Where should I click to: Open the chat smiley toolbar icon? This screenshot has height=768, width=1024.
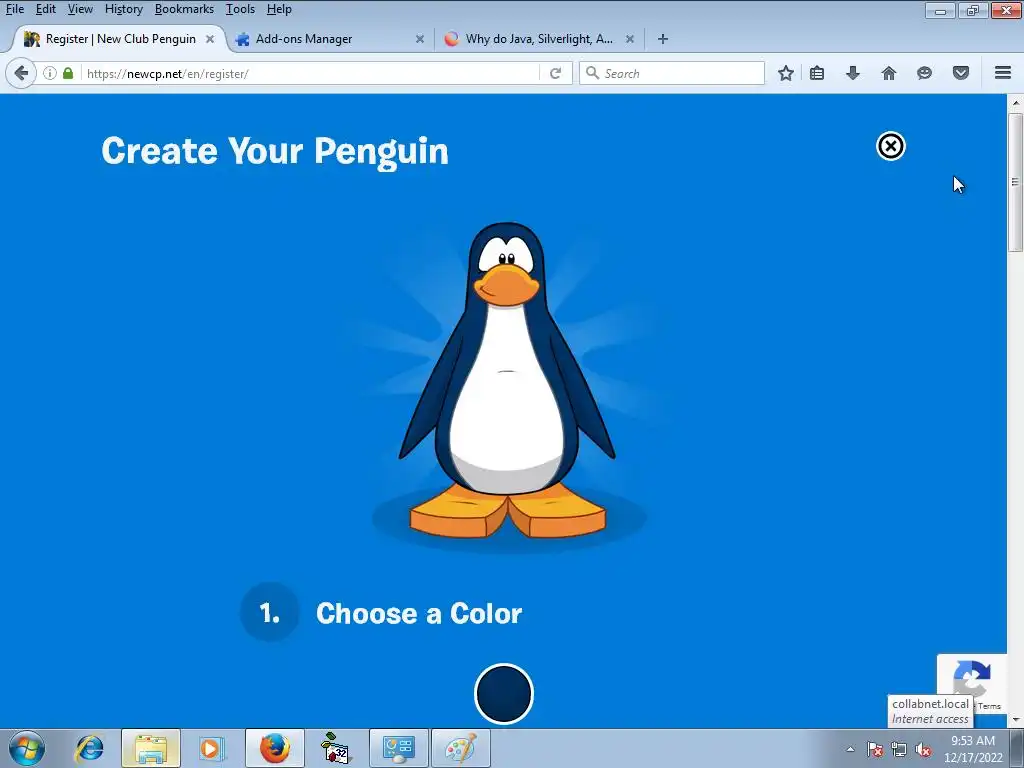924,73
